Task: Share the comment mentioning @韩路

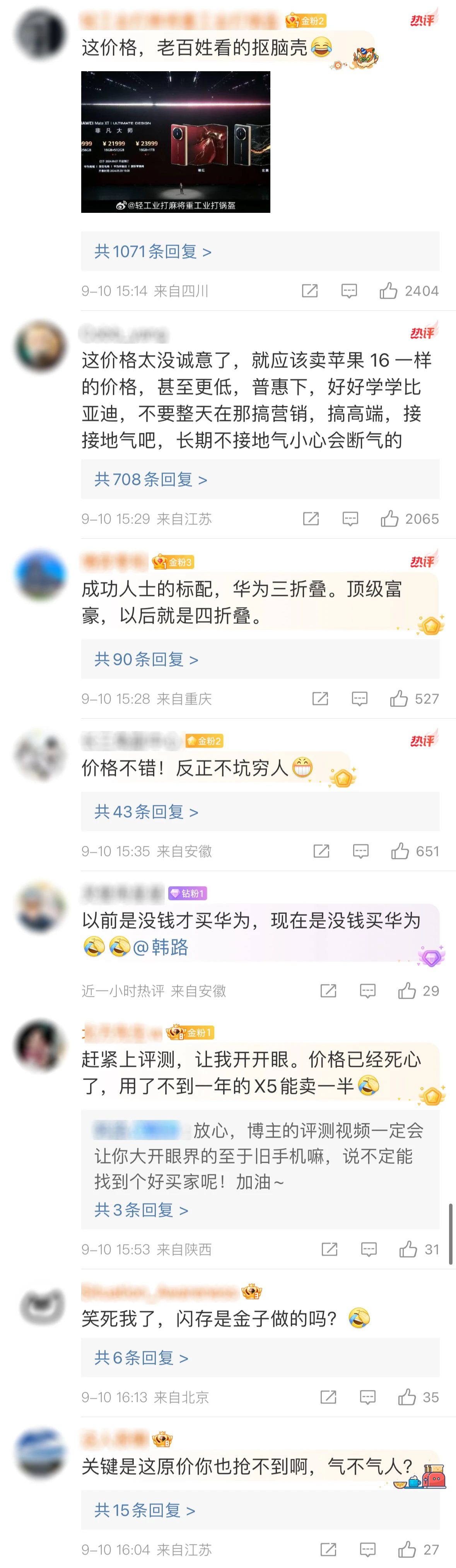Action: point(328,991)
